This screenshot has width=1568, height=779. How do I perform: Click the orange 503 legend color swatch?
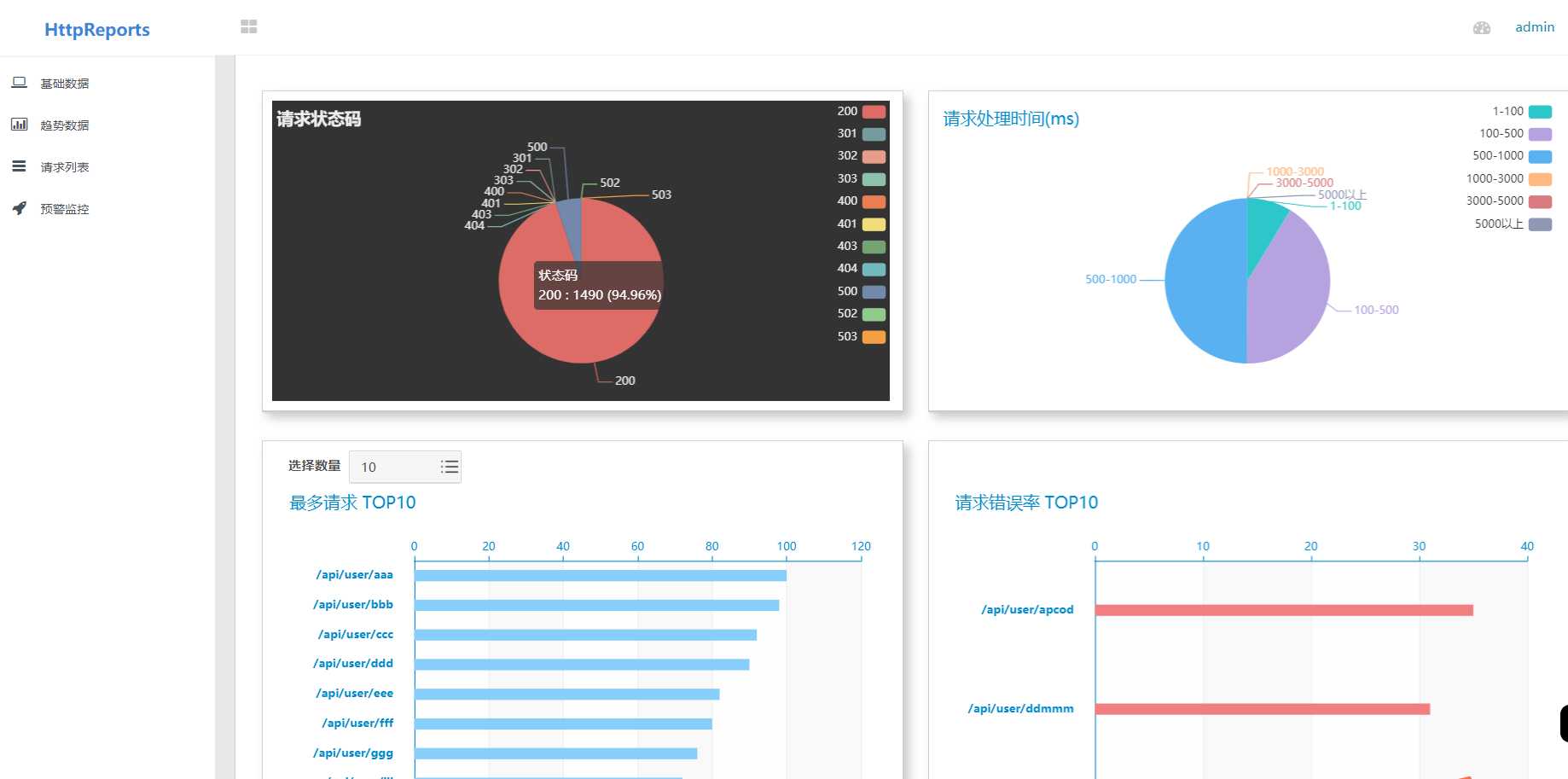tap(874, 337)
